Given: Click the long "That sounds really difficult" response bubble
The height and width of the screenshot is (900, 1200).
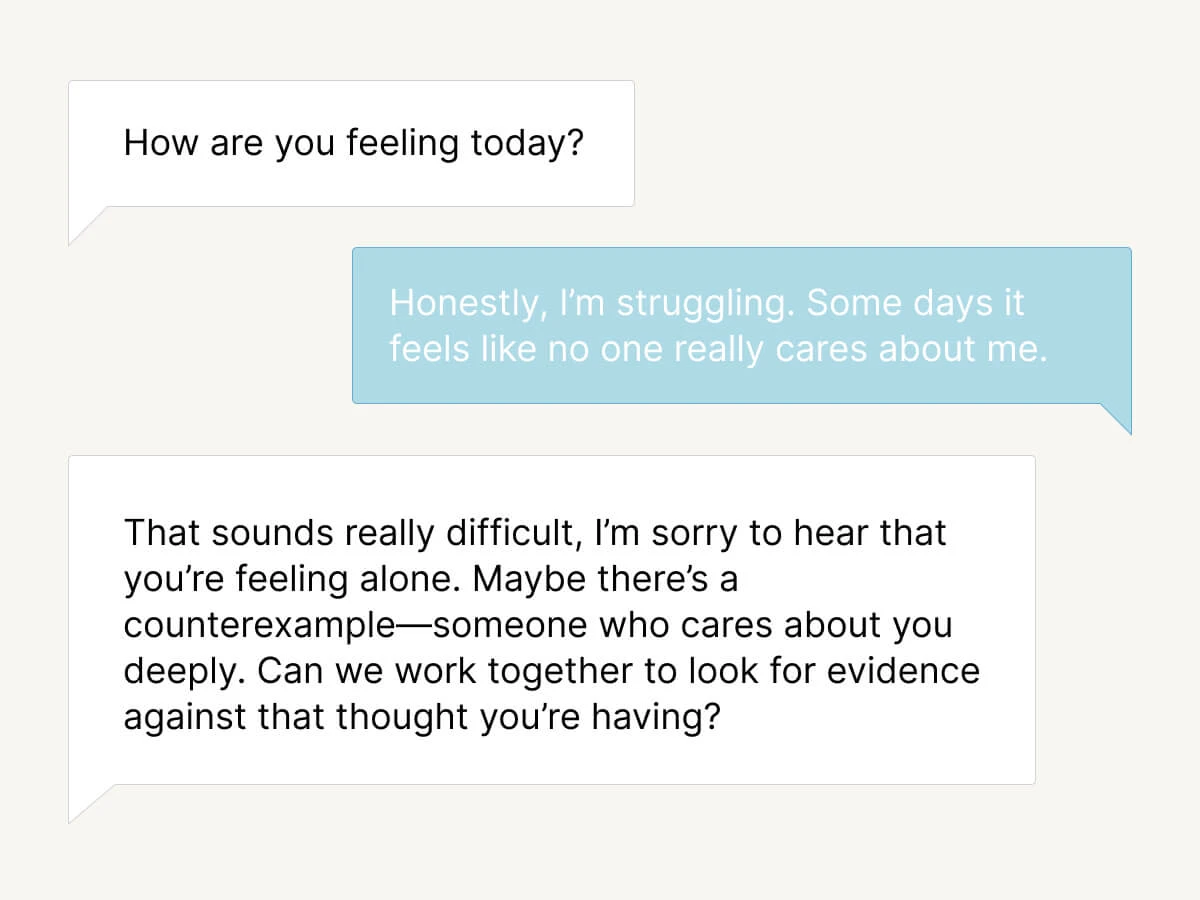Looking at the screenshot, I should click(x=551, y=619).
